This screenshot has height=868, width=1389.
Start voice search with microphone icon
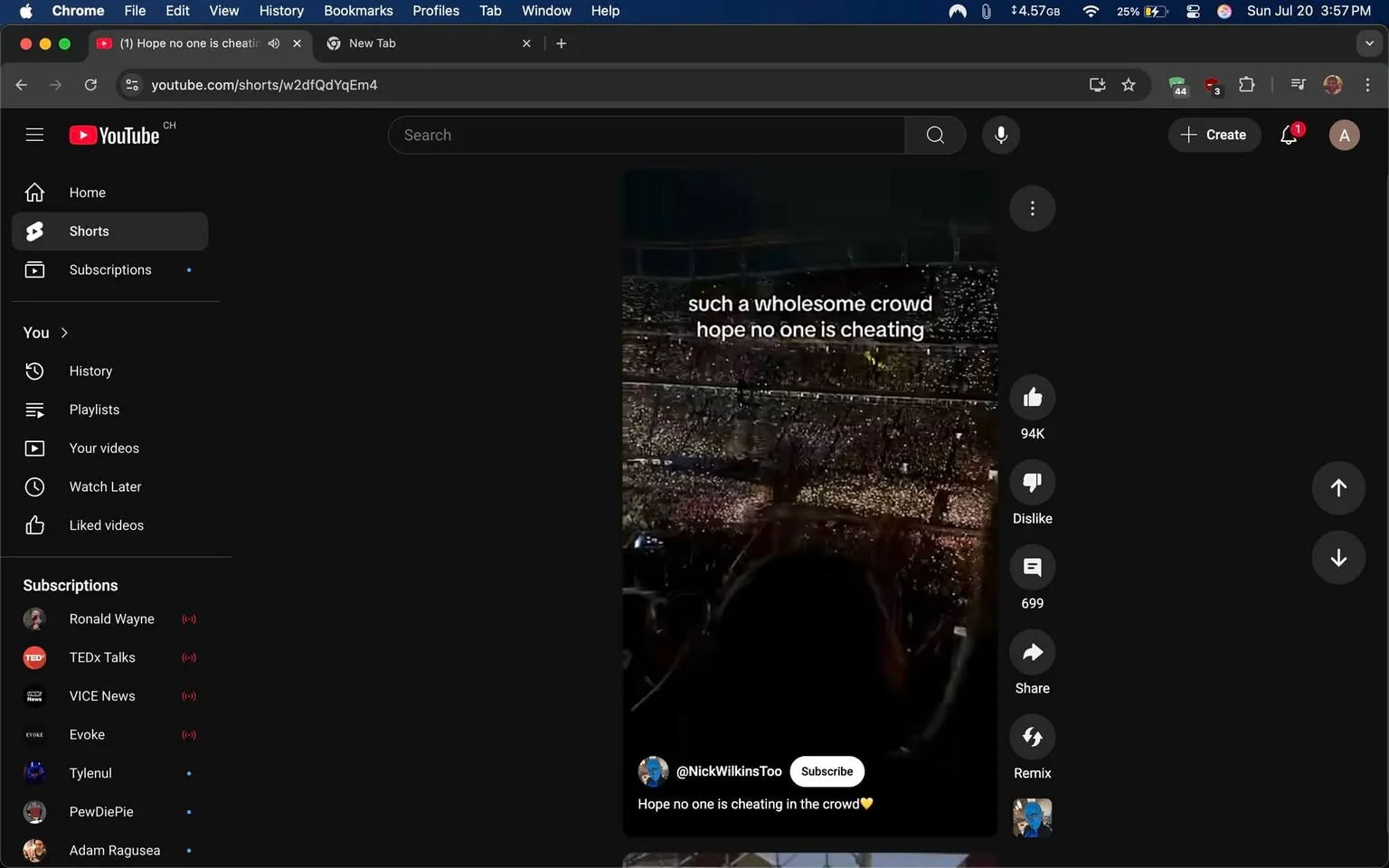tap(1001, 135)
